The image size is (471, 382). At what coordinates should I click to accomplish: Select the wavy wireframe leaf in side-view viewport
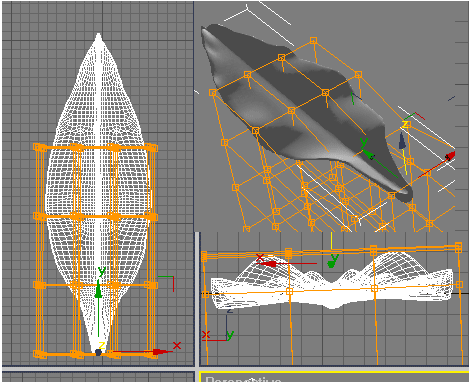tap(332, 280)
